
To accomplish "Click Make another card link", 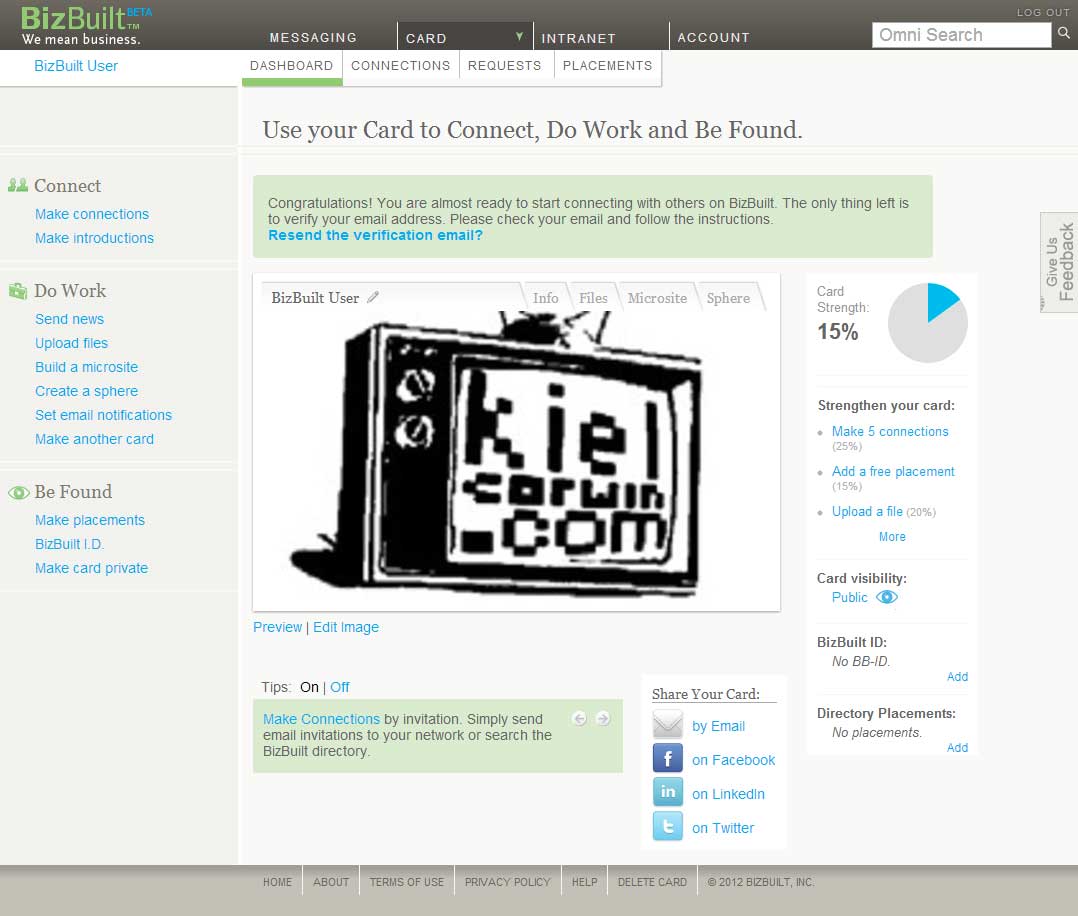I will point(94,439).
